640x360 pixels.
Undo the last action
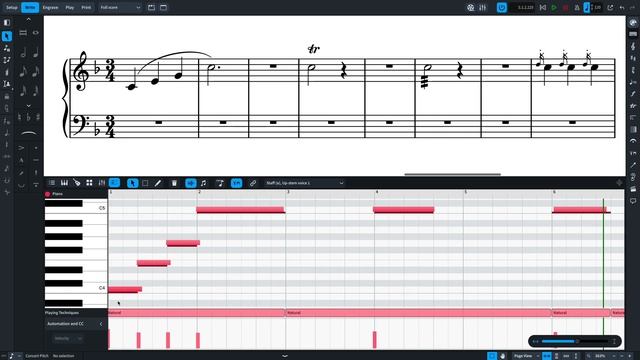tap(622, 7)
